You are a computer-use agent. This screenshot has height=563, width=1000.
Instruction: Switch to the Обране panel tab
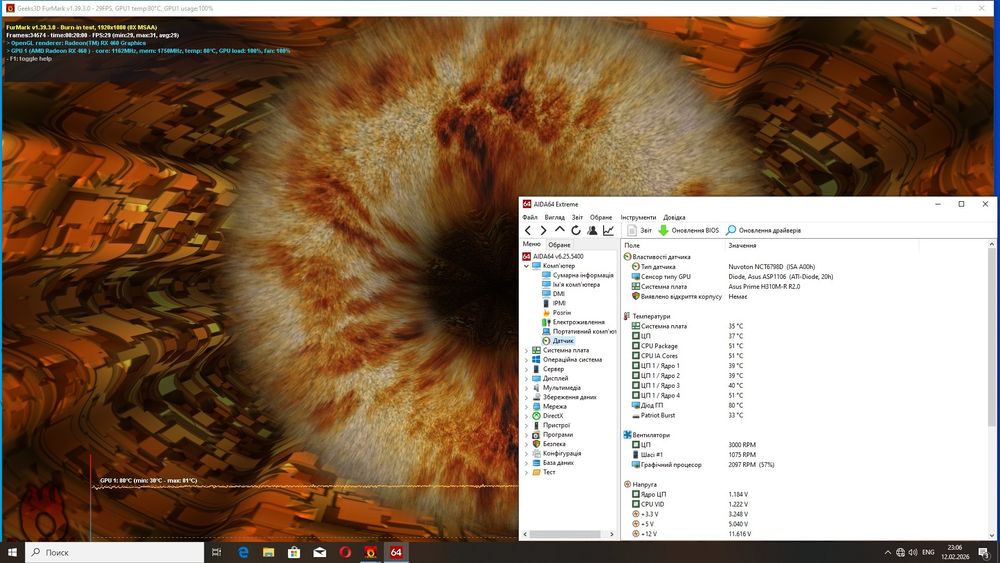coord(559,245)
